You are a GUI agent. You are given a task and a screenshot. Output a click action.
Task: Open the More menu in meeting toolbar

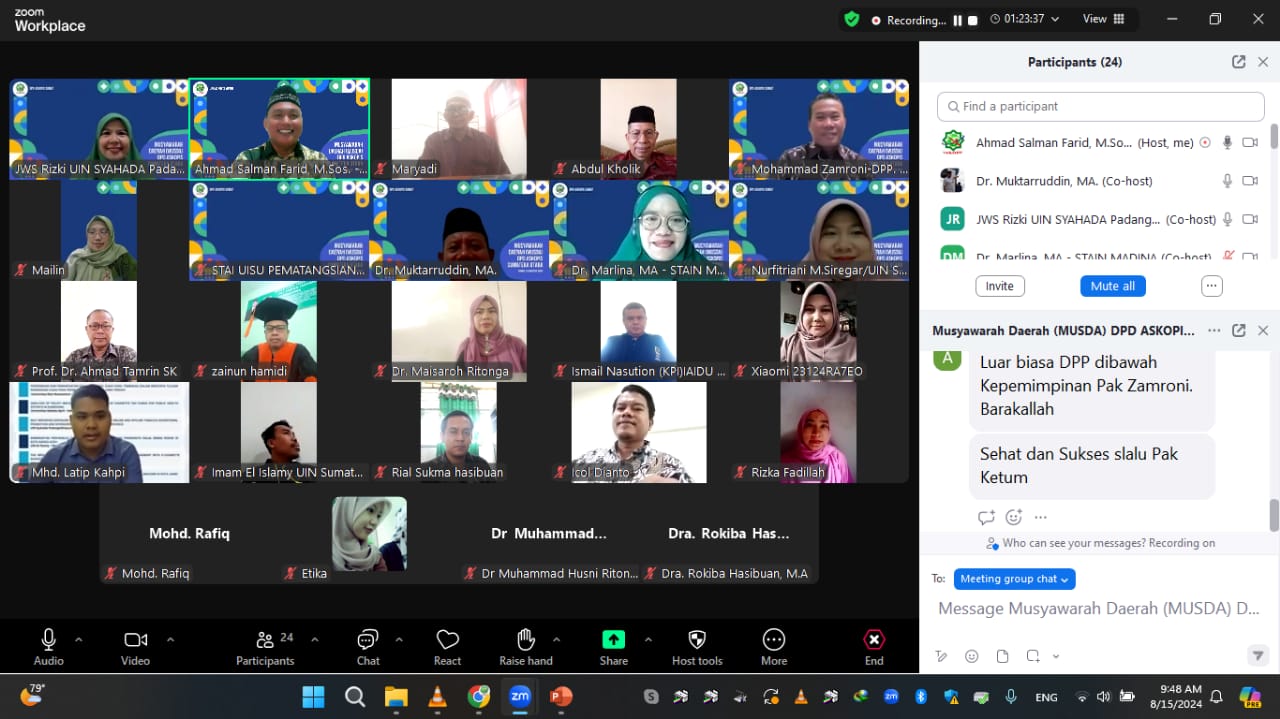[774, 647]
